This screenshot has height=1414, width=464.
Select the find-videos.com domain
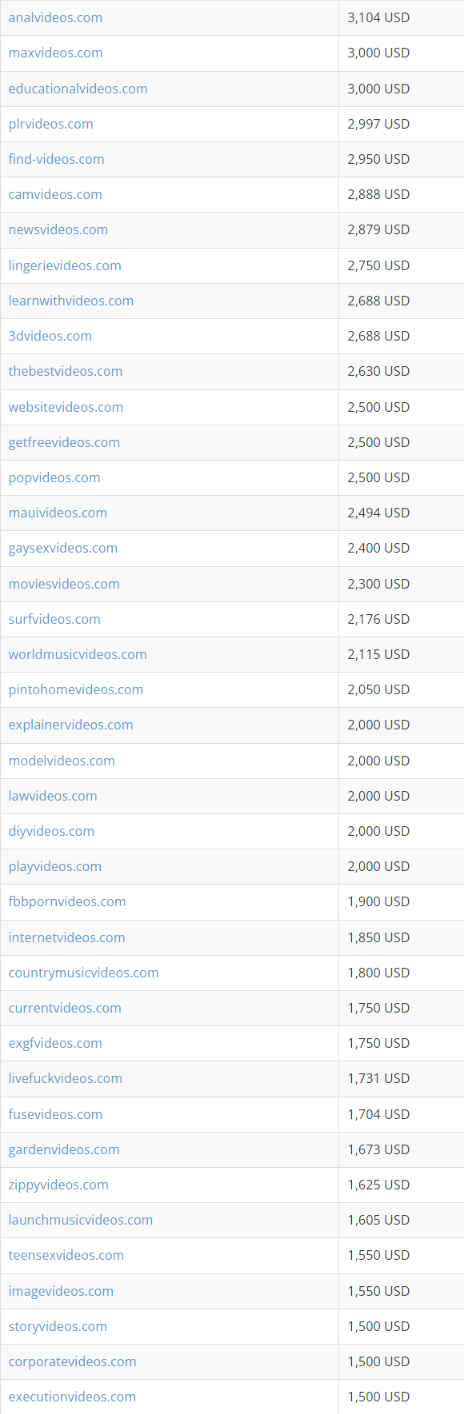pyautogui.click(x=56, y=159)
